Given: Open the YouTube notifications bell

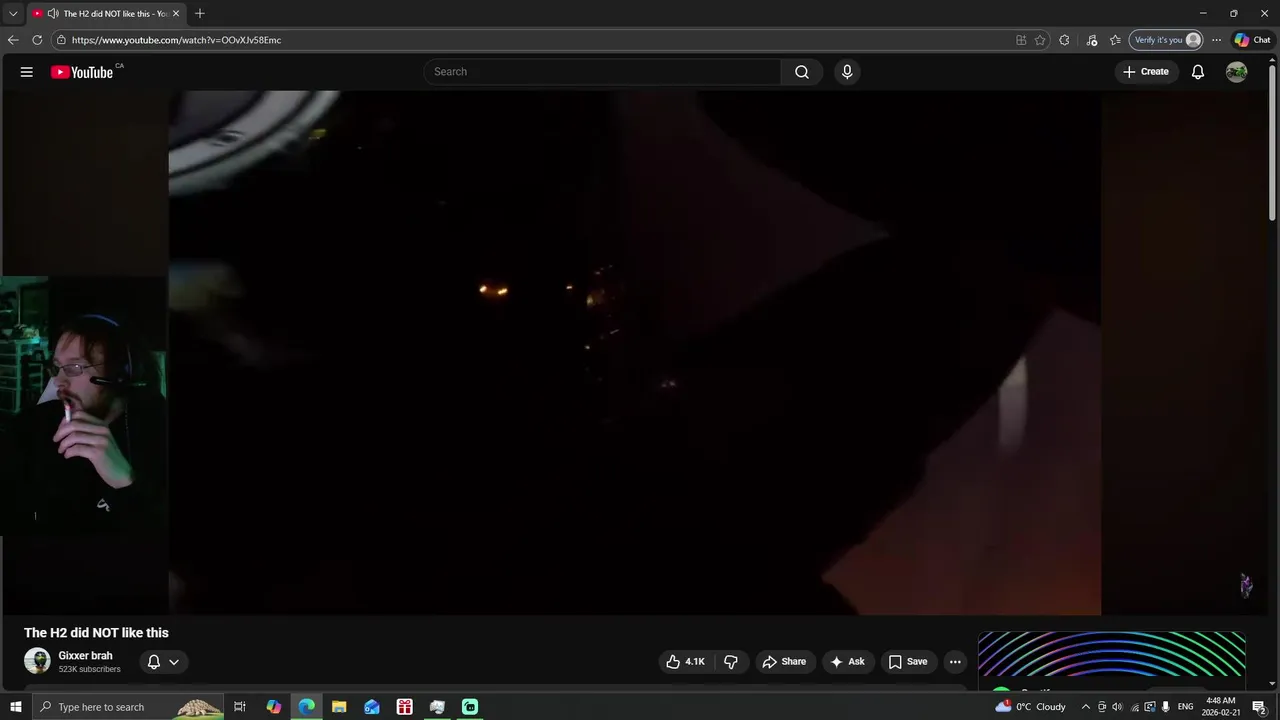Looking at the screenshot, I should [1198, 72].
